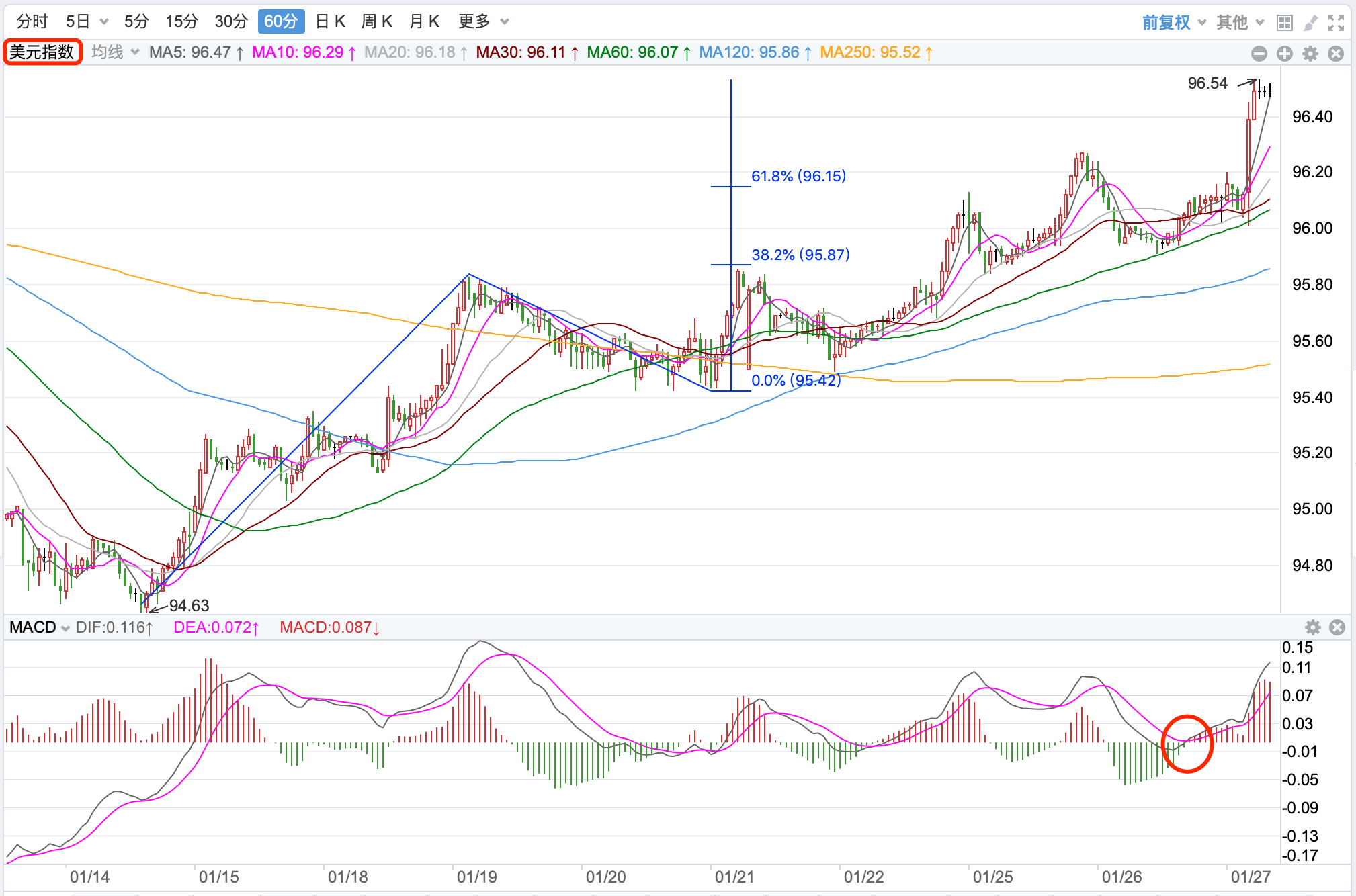The image size is (1356, 896).
Task: Click the 61.8% (96.15) Fibonacci label
Action: (798, 176)
